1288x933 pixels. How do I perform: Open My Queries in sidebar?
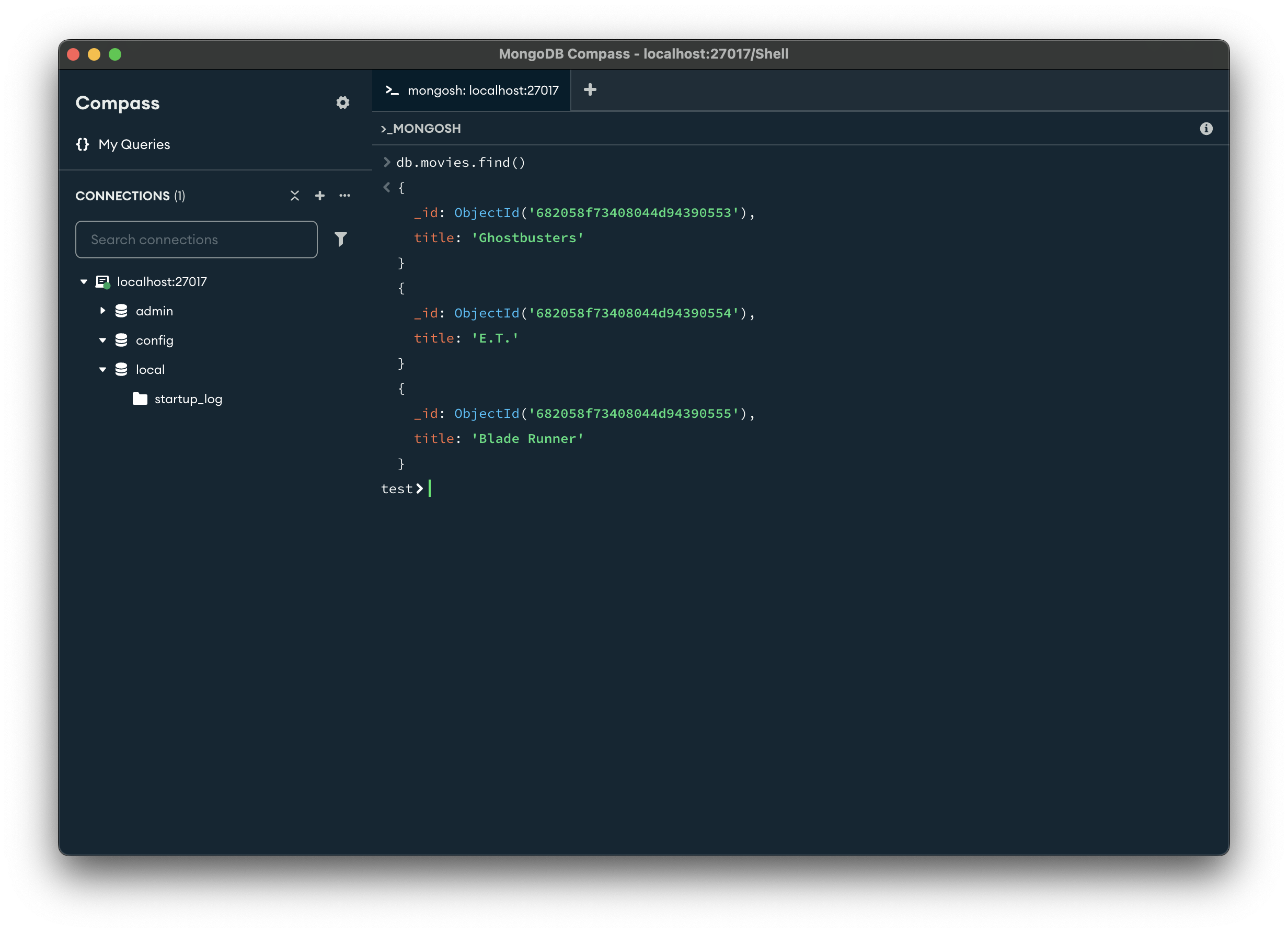click(x=134, y=144)
